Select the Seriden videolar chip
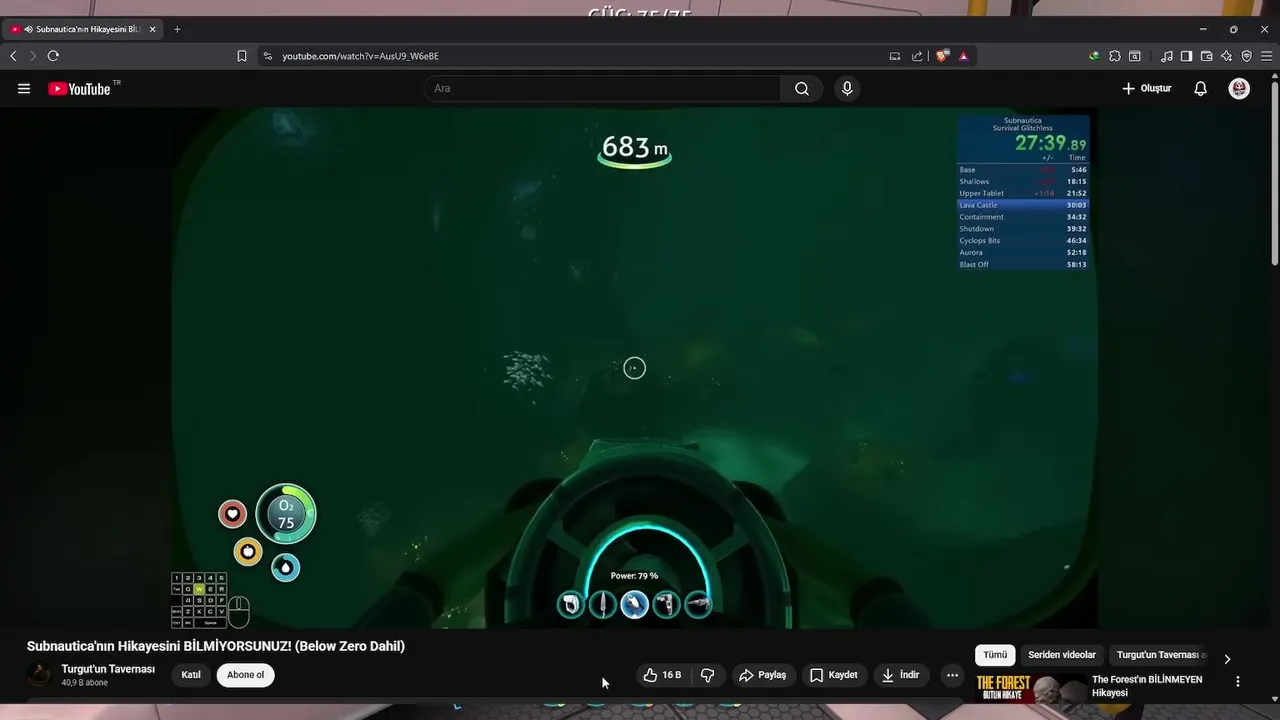Viewport: 1280px width, 720px height. pyautogui.click(x=1062, y=655)
